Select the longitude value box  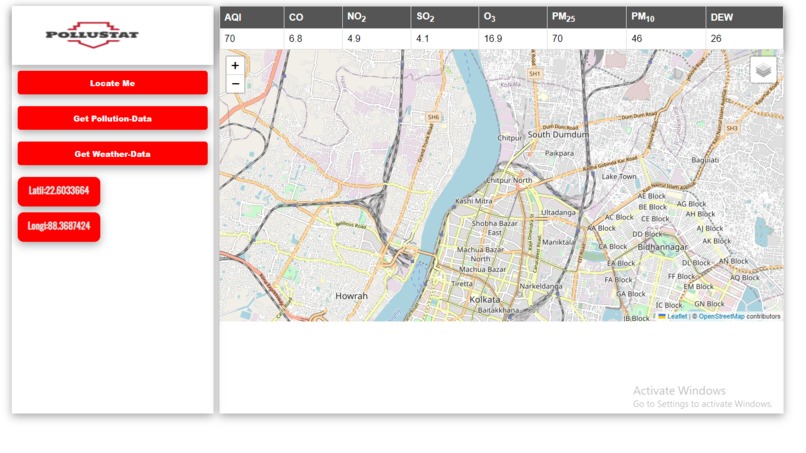point(59,226)
